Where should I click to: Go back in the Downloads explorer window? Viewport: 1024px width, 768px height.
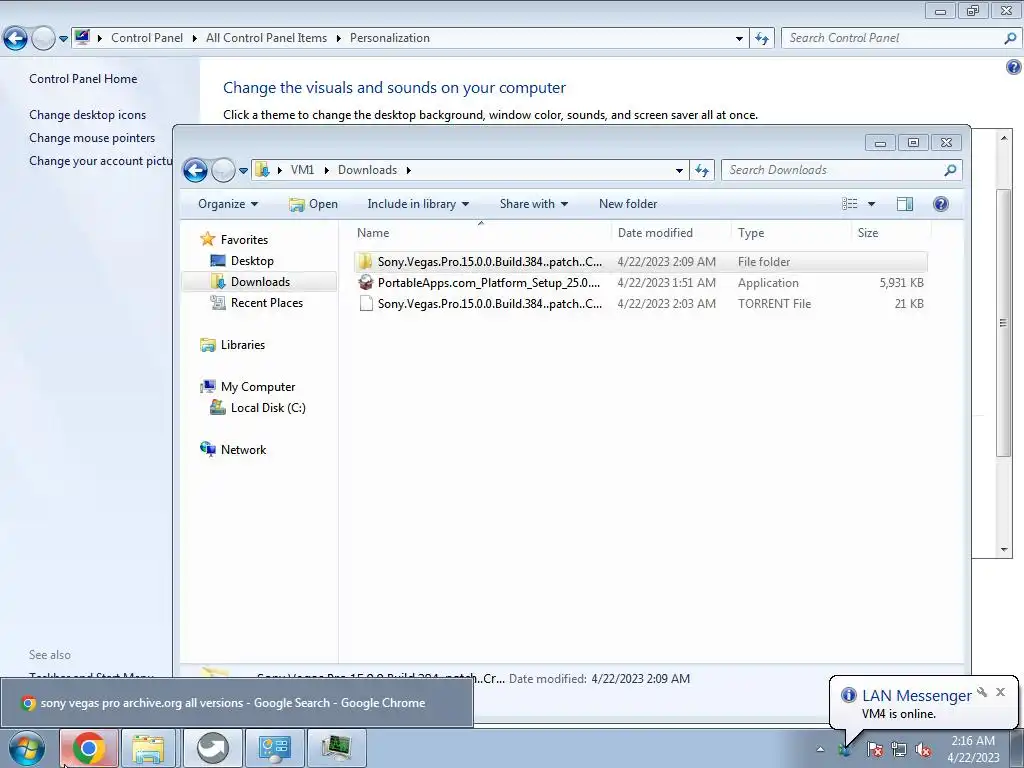tap(195, 170)
